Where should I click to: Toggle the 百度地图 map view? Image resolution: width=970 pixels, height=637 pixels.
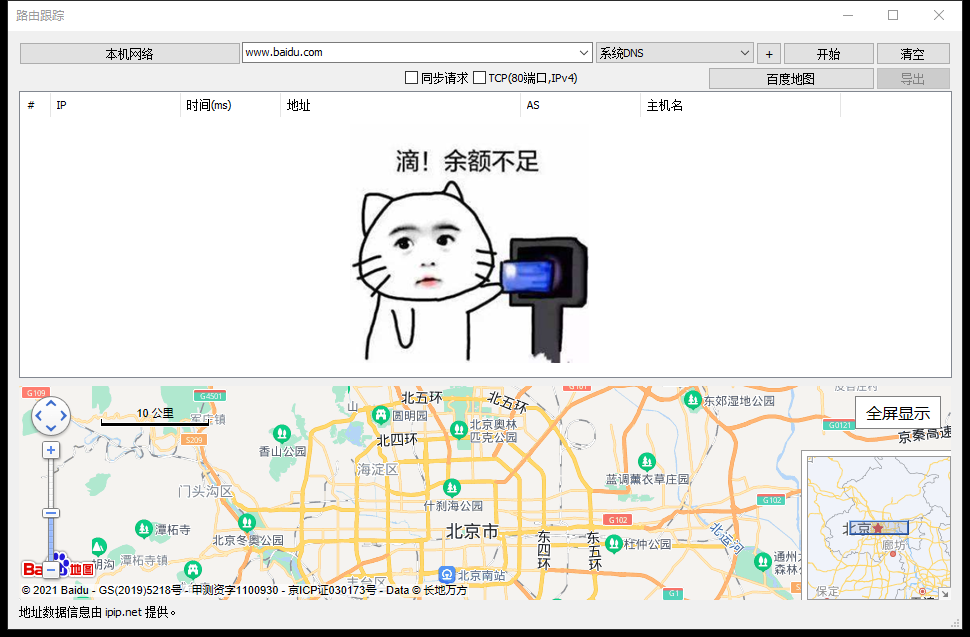click(791, 77)
